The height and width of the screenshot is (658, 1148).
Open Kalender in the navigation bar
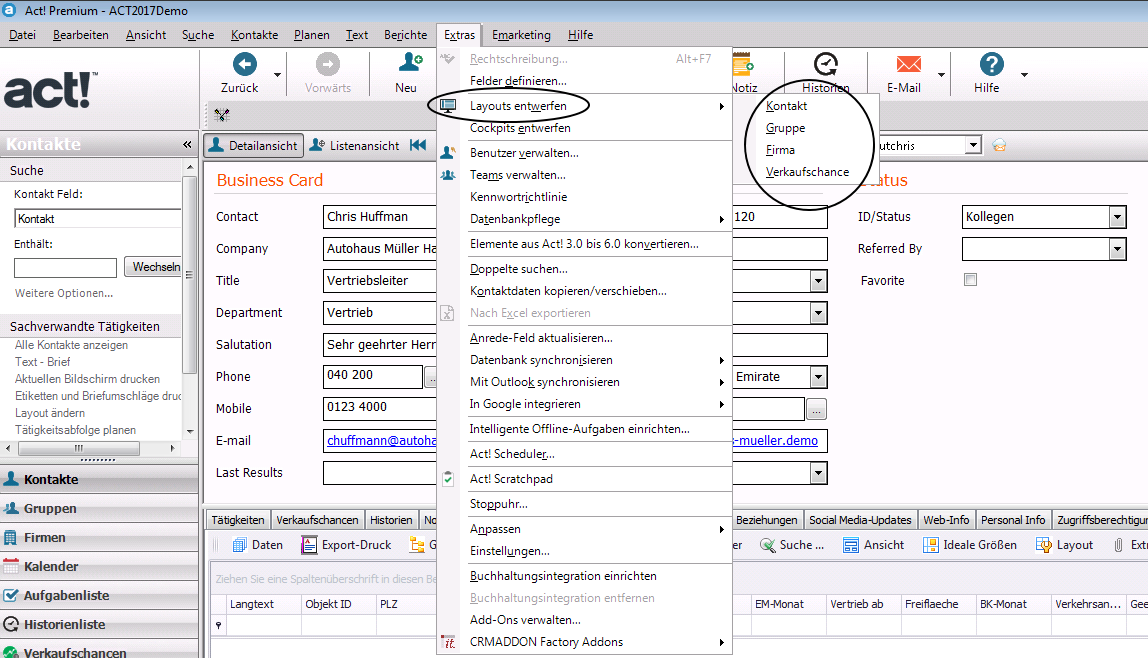(99, 566)
